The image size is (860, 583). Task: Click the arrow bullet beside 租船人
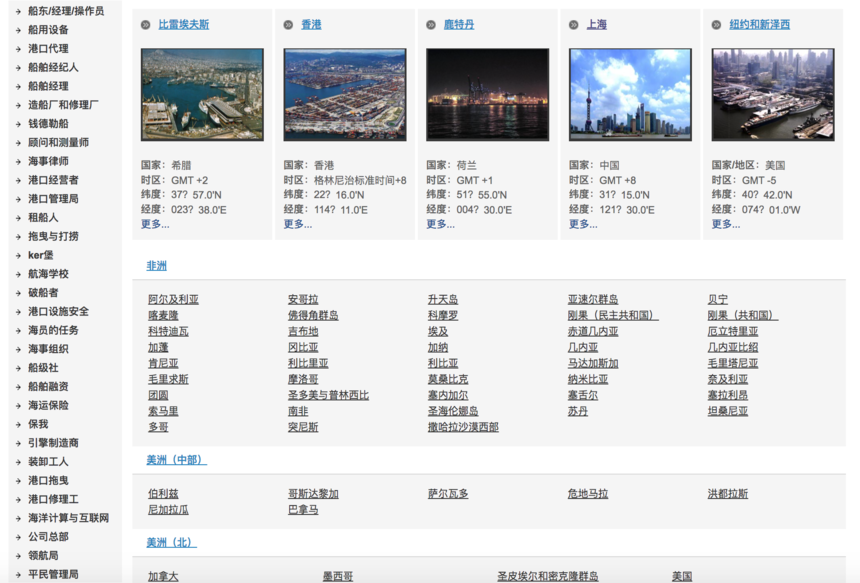pyautogui.click(x=18, y=218)
